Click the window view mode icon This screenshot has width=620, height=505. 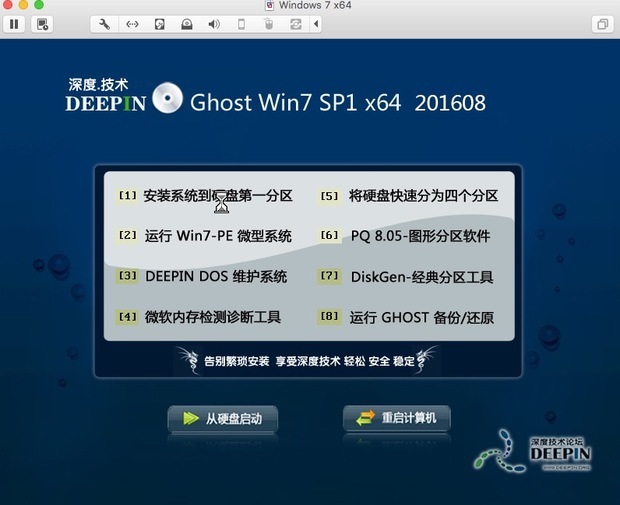click(x=603, y=25)
